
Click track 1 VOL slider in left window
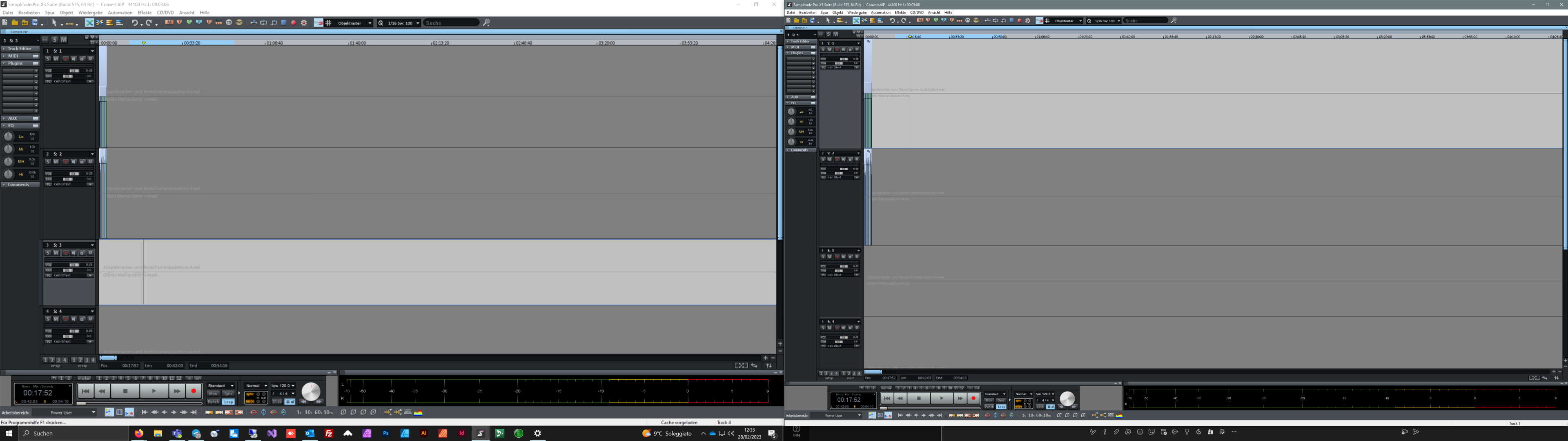tap(74, 71)
